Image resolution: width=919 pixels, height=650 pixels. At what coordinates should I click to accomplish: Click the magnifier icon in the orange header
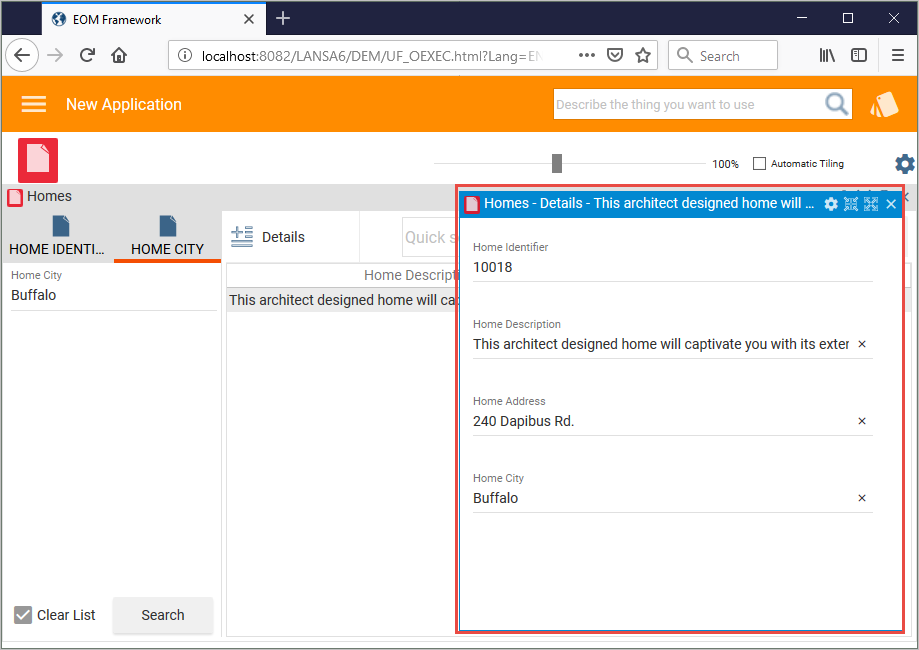[x=836, y=104]
